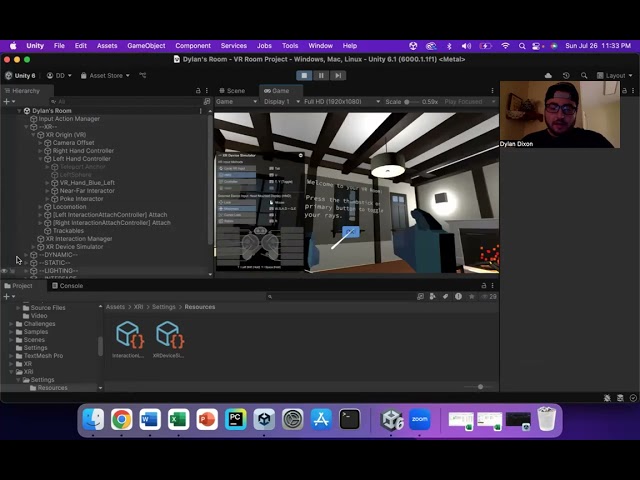The width and height of the screenshot is (640, 480).
Task: Open the Game view mode dropdown
Action: [x=236, y=102]
